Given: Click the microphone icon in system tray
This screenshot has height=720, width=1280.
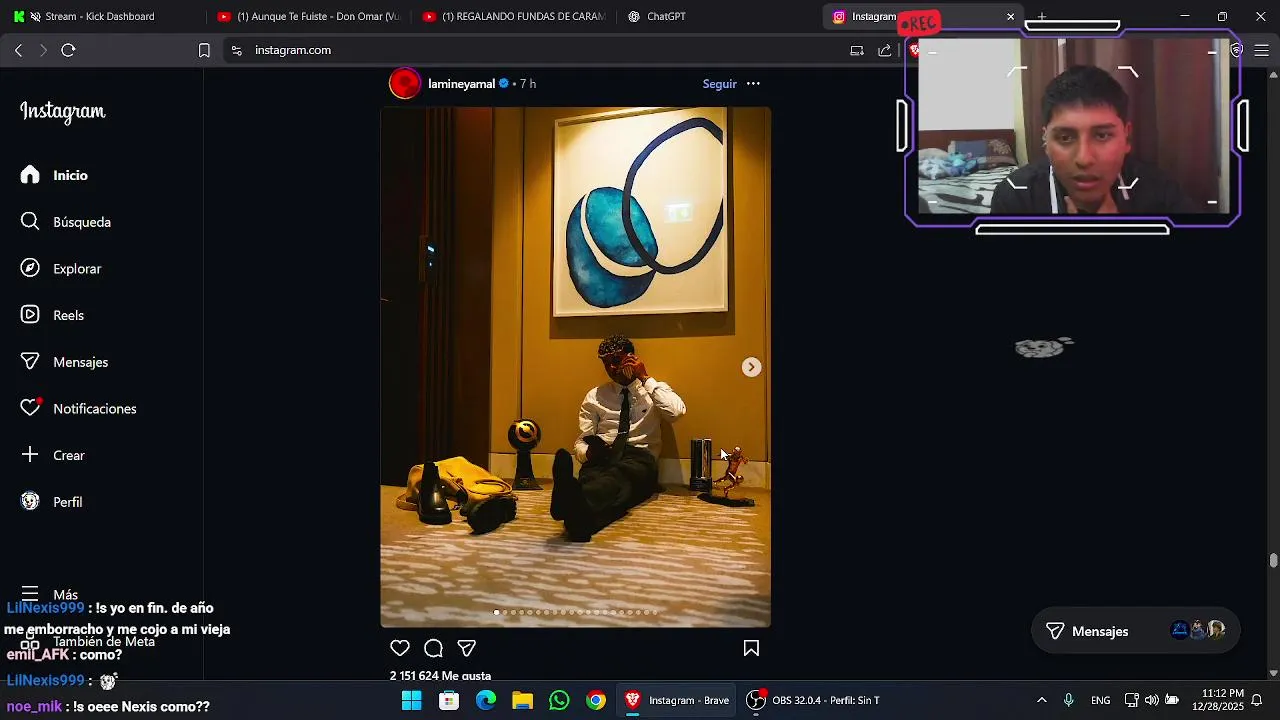Looking at the screenshot, I should (1069, 700).
